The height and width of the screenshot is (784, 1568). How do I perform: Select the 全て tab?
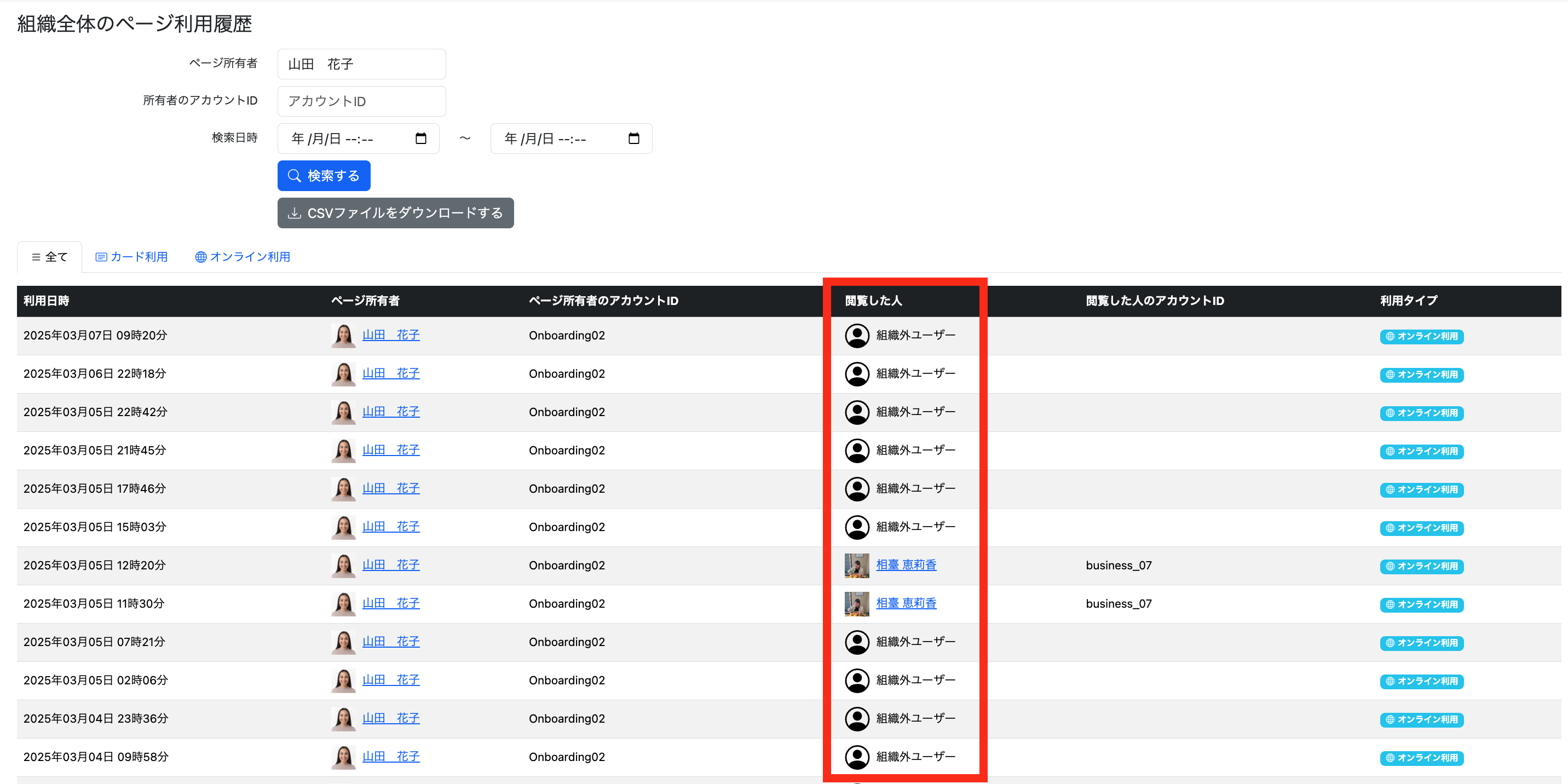49,257
